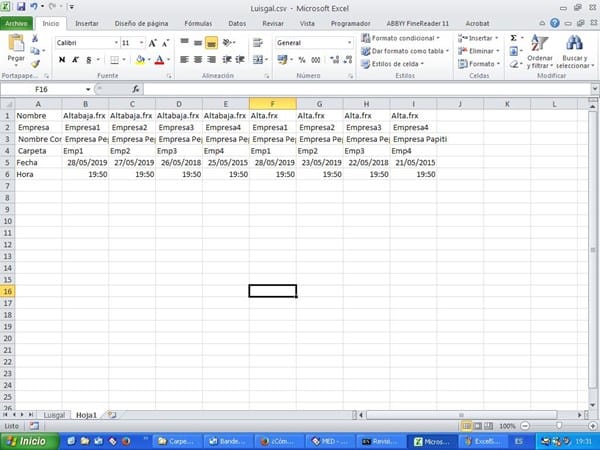Click increase indent icon
Image resolution: width=600 pixels, height=450 pixels.
[240, 60]
